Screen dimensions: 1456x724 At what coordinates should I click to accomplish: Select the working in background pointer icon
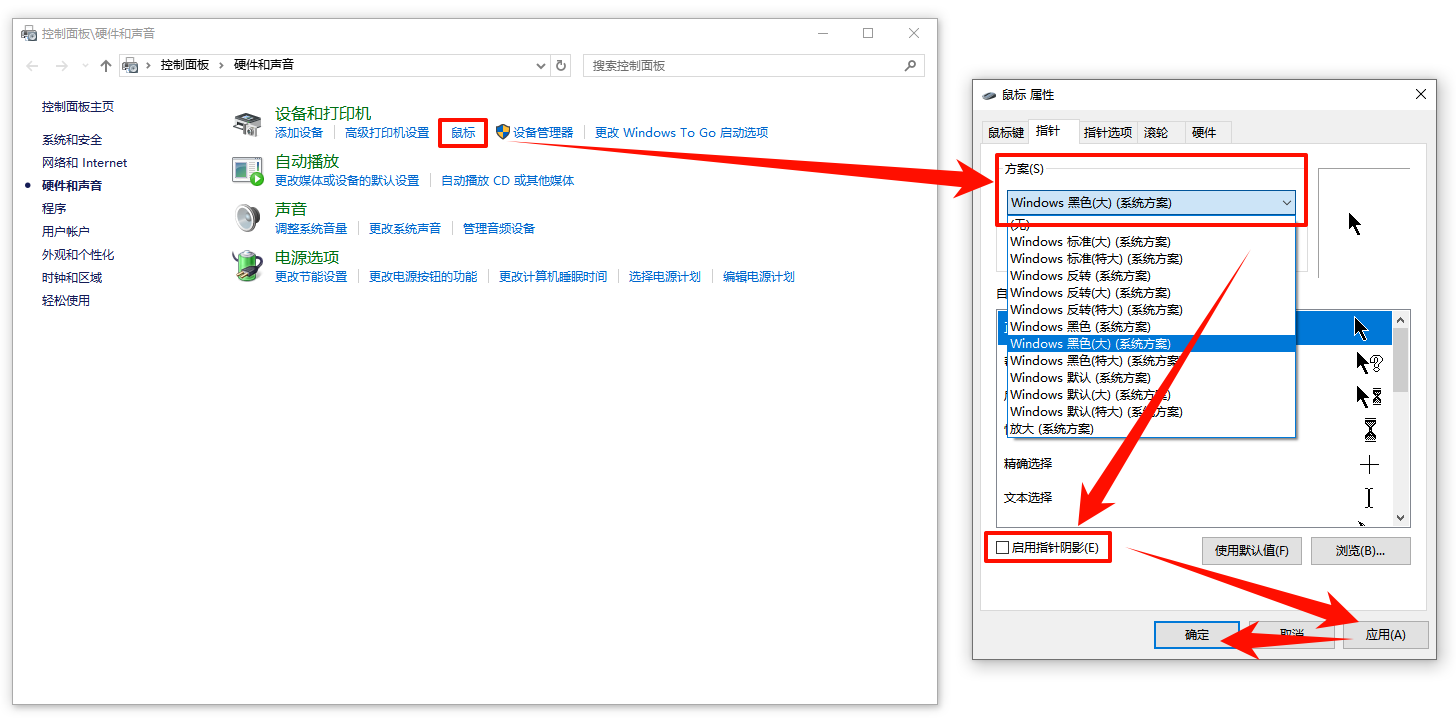point(1369,396)
